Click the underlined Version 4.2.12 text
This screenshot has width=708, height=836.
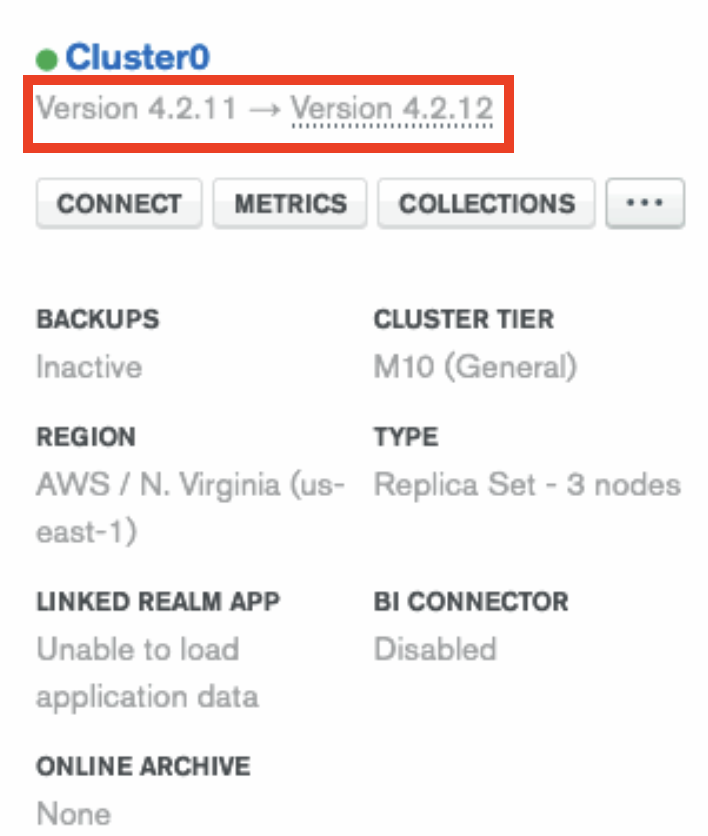coord(392,108)
